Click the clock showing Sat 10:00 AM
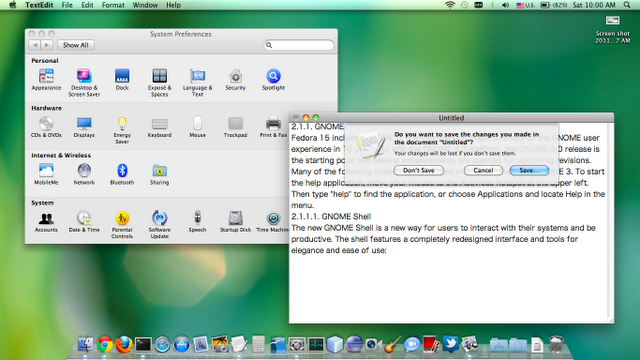The image size is (640, 360). tap(594, 5)
